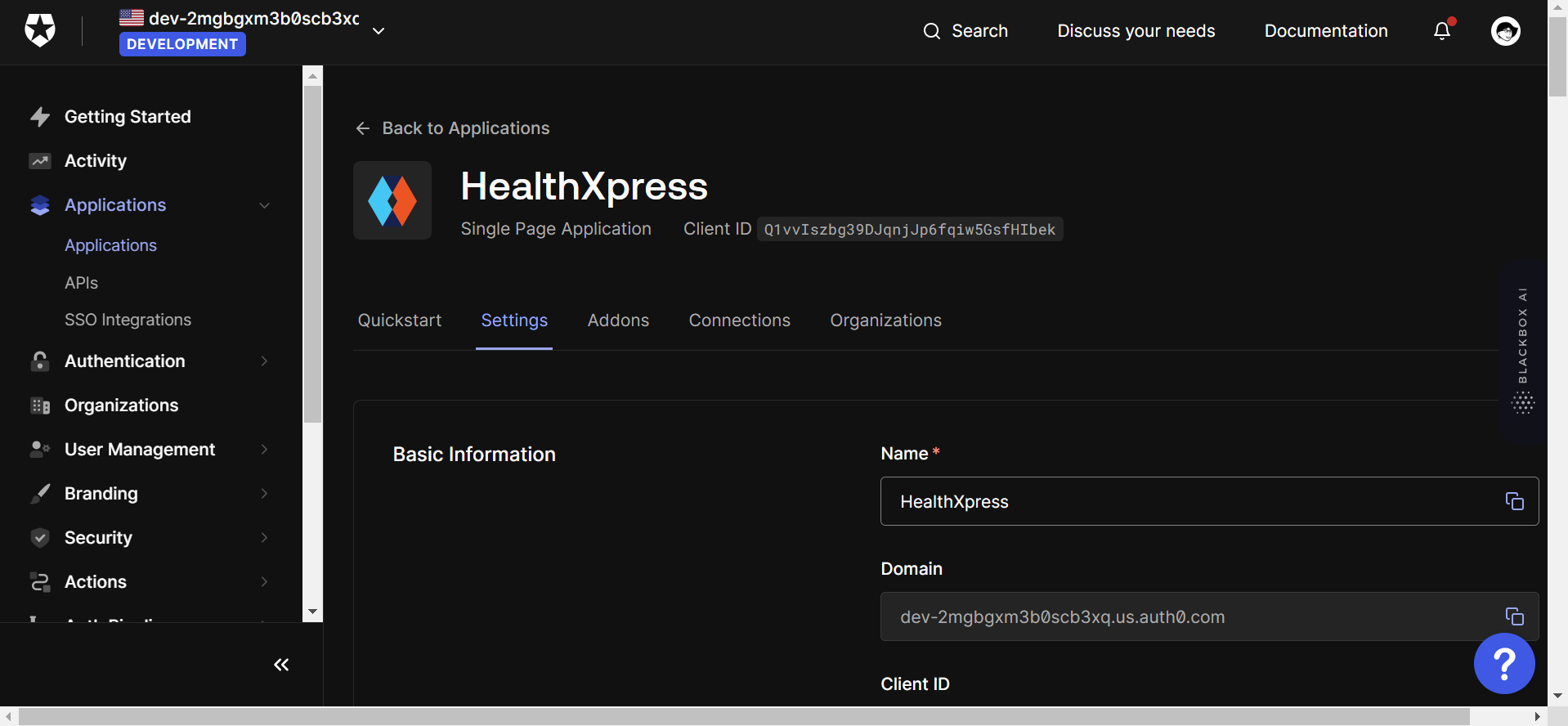
Task: Open the help question mark button
Action: (x=1503, y=664)
